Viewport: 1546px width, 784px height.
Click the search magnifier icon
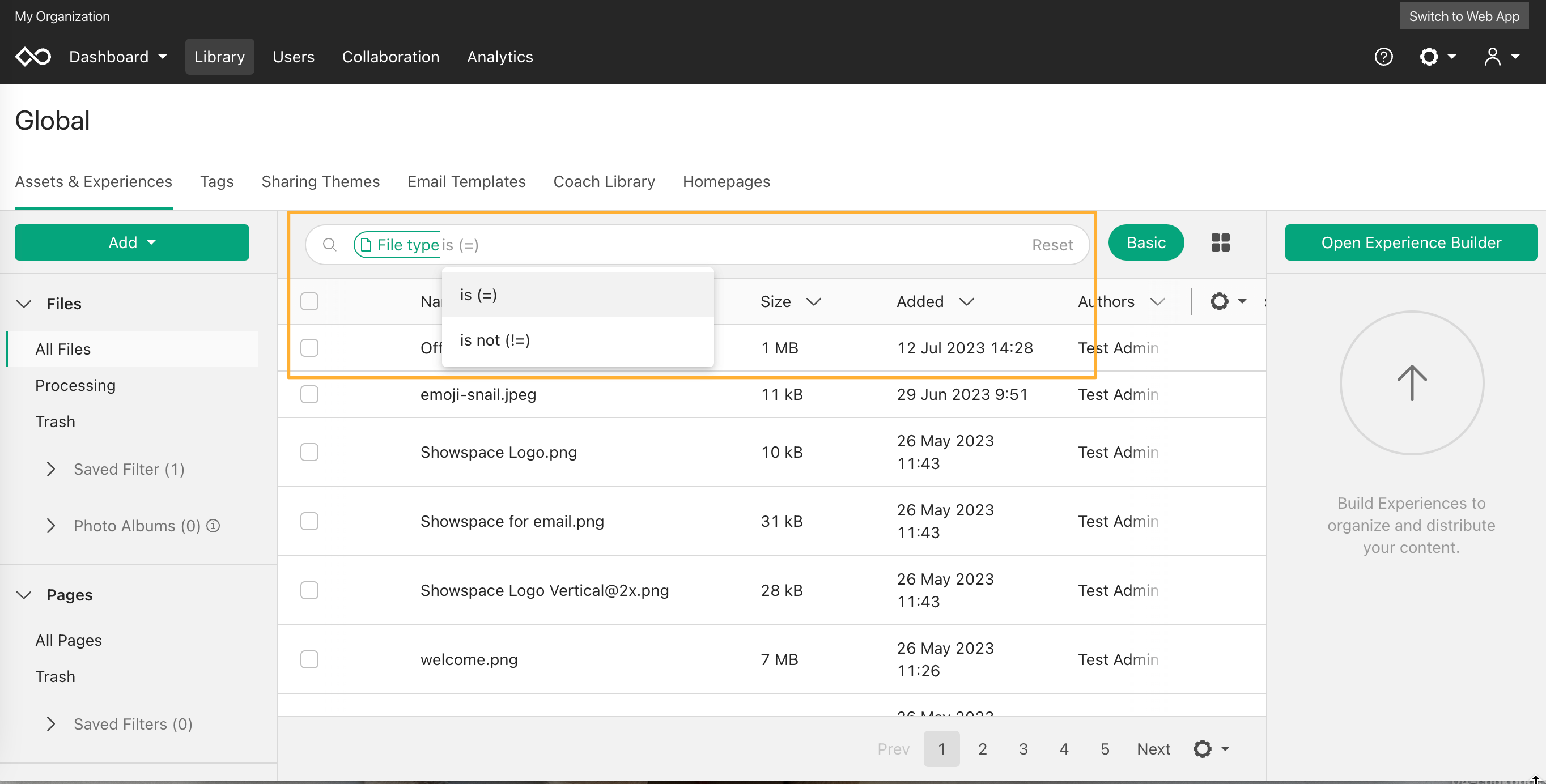[329, 244]
